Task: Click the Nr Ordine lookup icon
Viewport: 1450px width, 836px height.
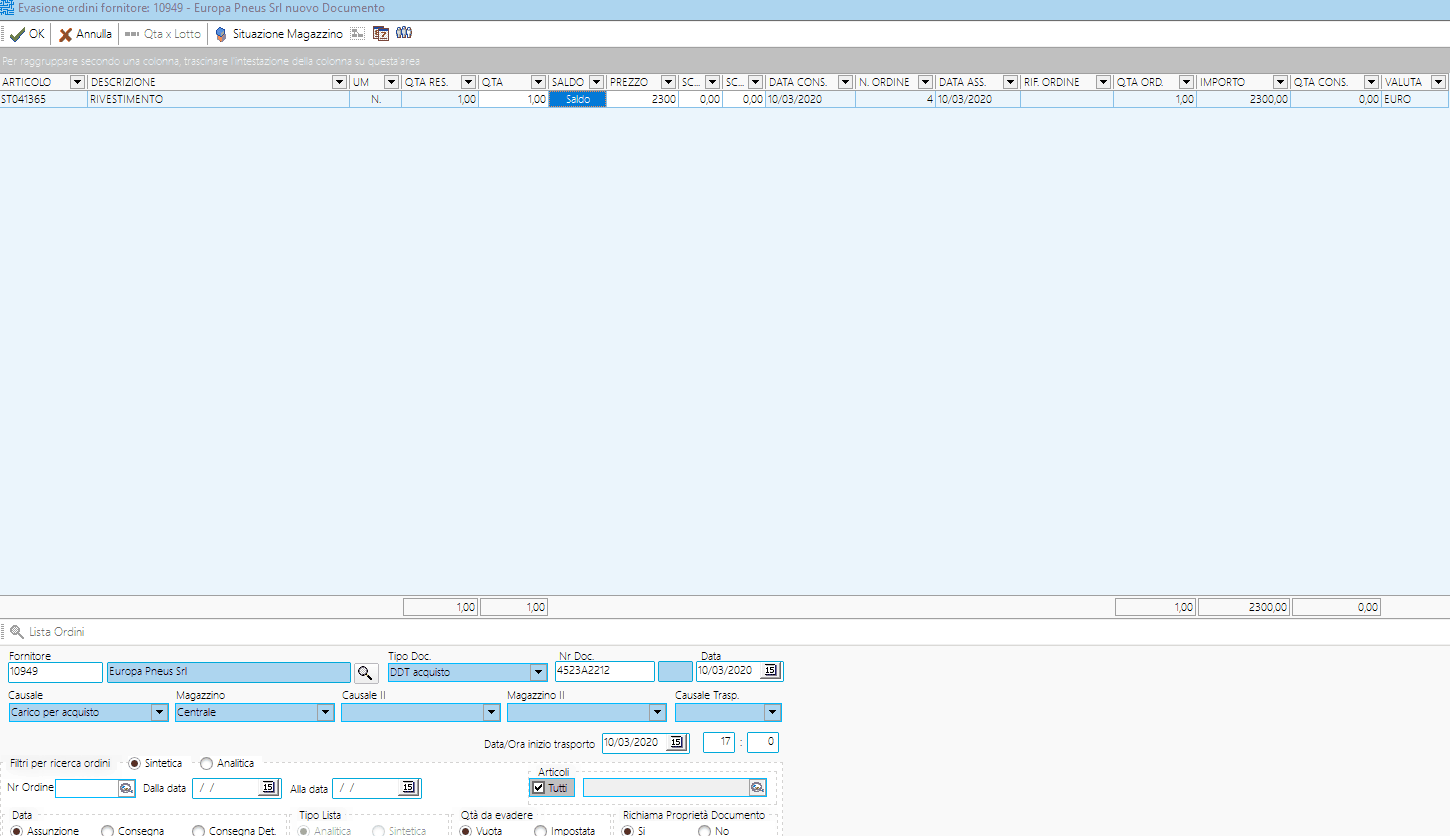Action: pos(126,788)
